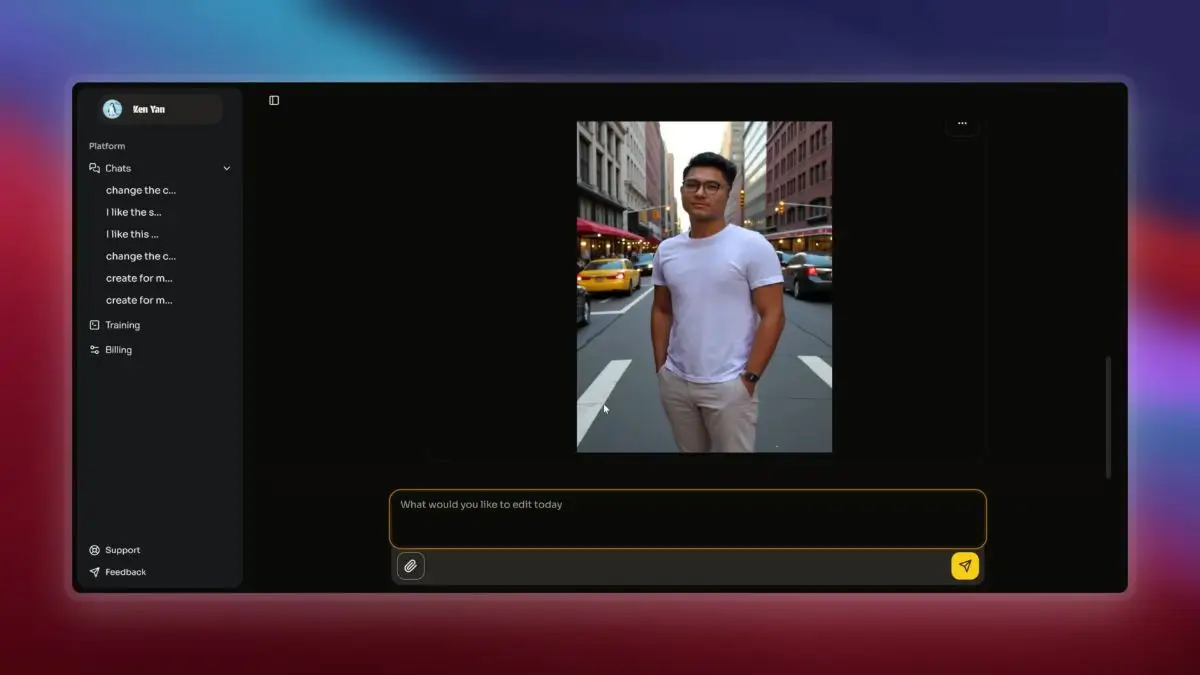Open the second "change the c..." chat
This screenshot has height=675, width=1200.
(140, 256)
